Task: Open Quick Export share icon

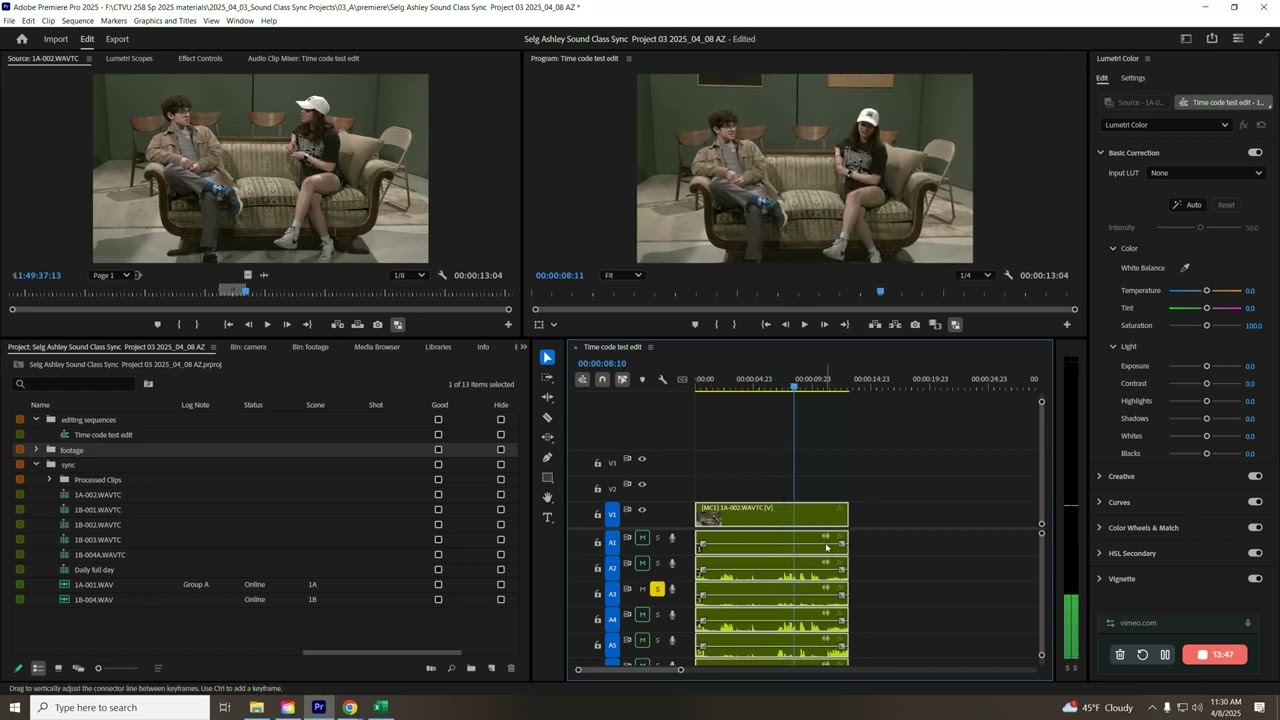Action: tap(1212, 39)
